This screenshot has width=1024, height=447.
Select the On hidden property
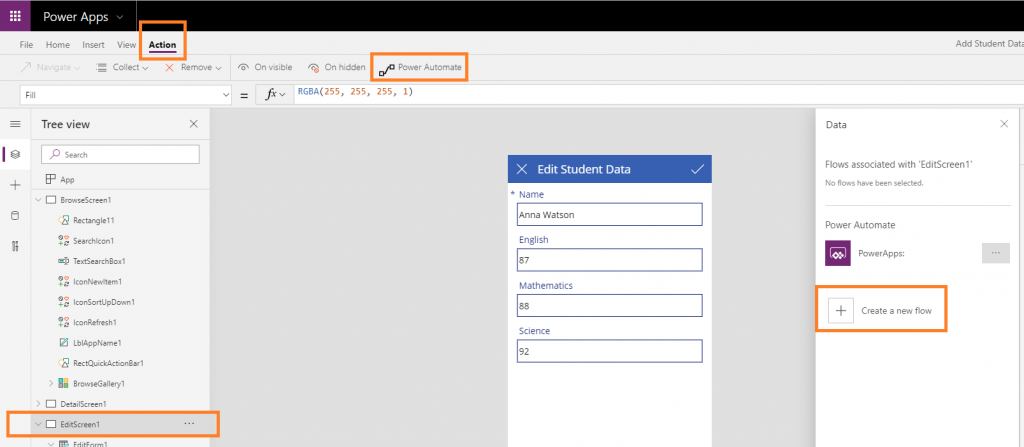point(336,67)
